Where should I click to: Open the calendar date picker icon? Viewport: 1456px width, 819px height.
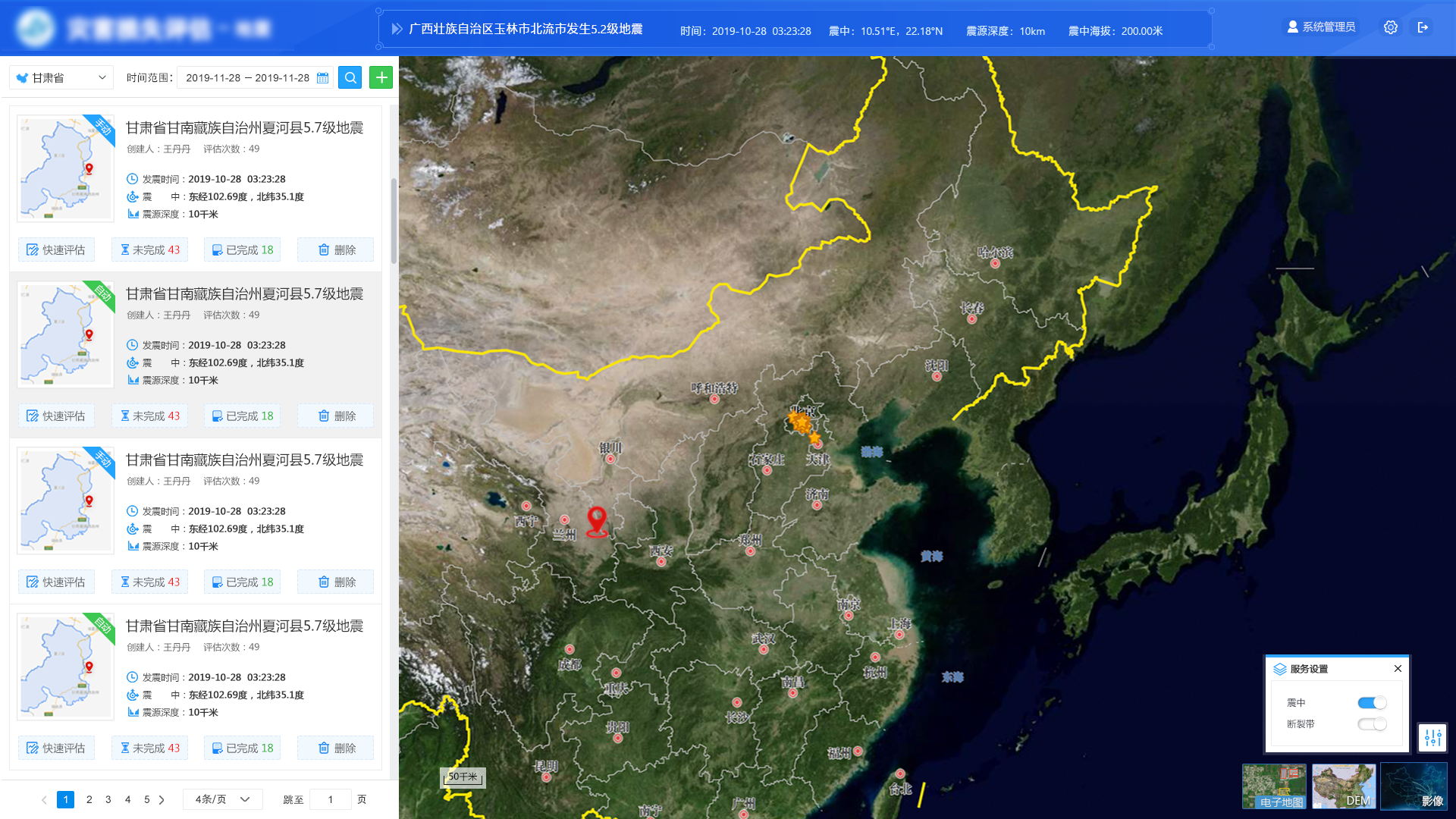click(x=323, y=78)
